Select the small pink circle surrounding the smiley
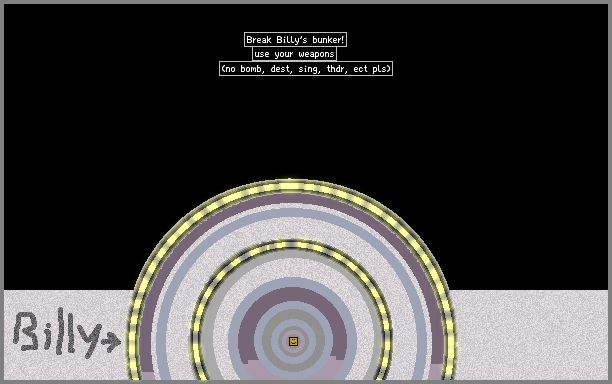The height and width of the screenshot is (384, 612). point(293,341)
